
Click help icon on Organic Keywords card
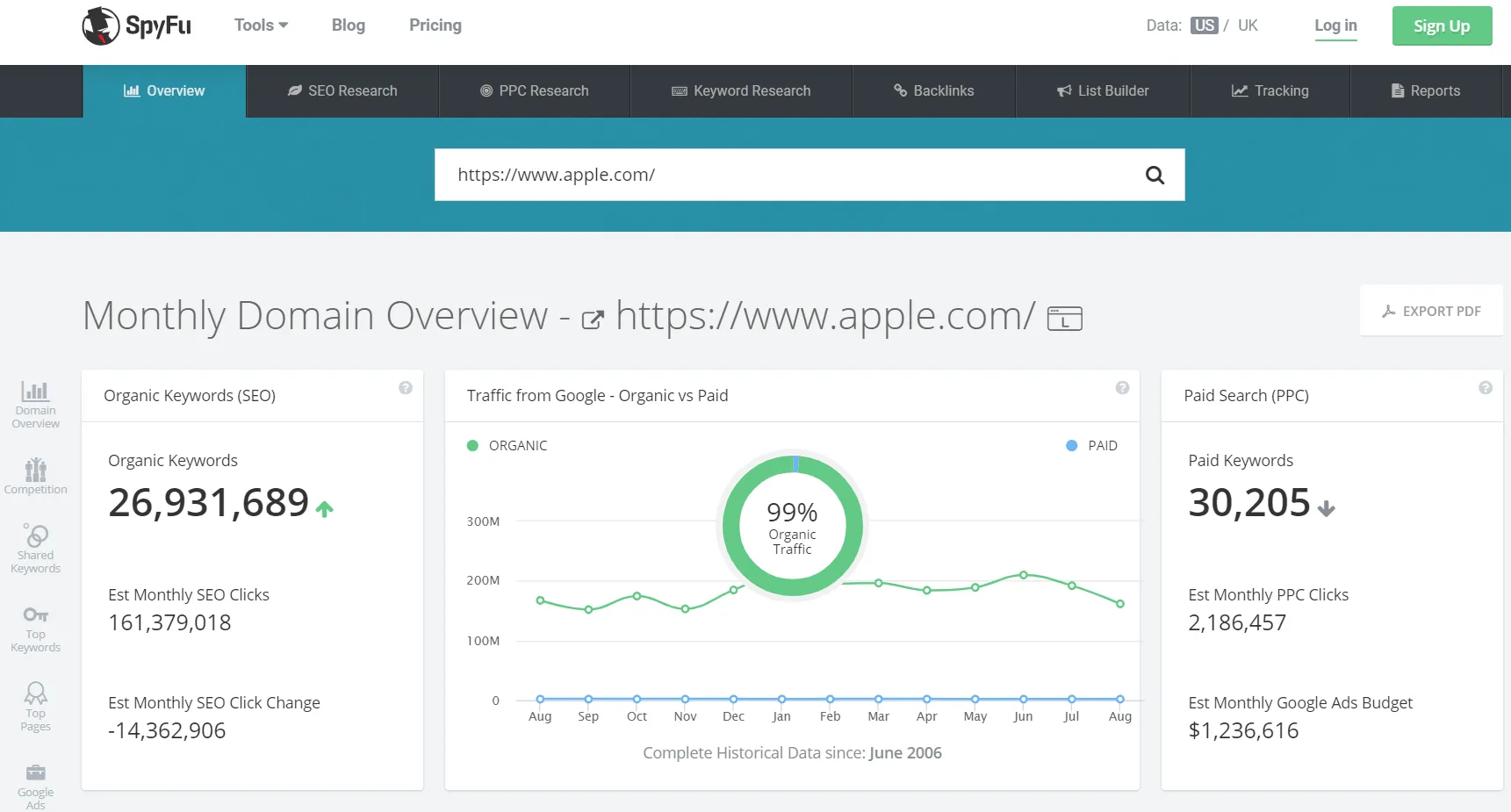pos(406,388)
